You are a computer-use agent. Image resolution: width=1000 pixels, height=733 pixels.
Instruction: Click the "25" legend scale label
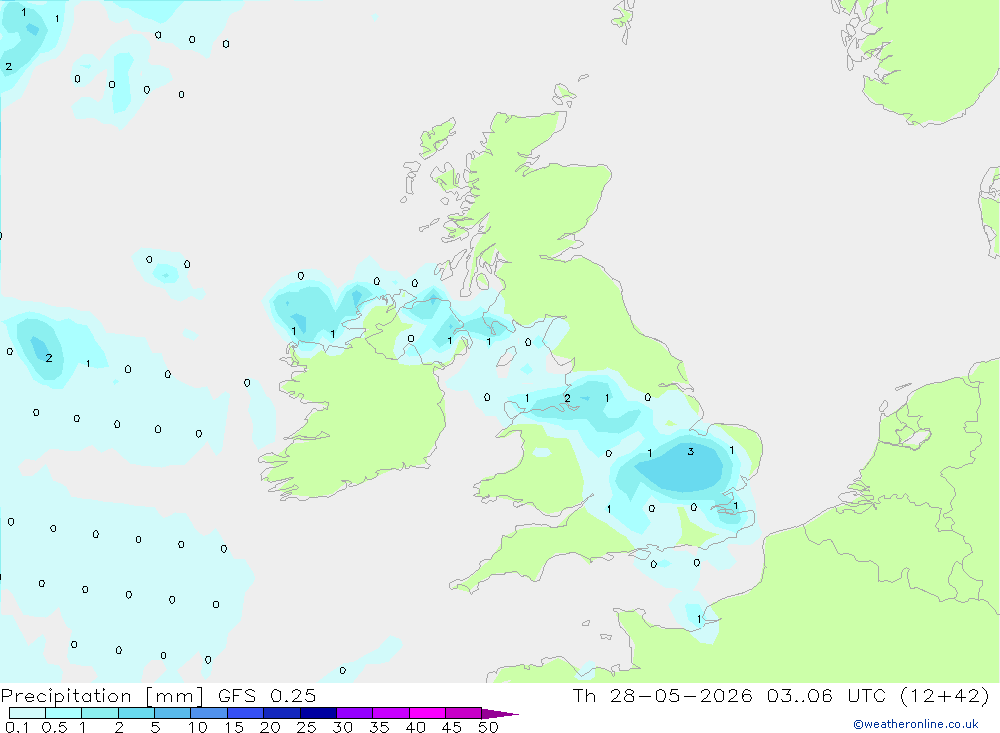tap(307, 727)
